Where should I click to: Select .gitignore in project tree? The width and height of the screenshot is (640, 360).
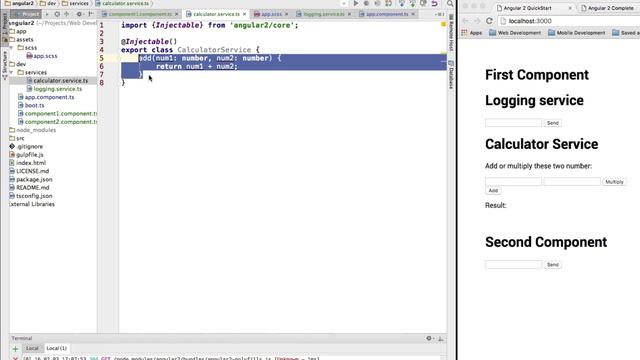tap(26, 147)
